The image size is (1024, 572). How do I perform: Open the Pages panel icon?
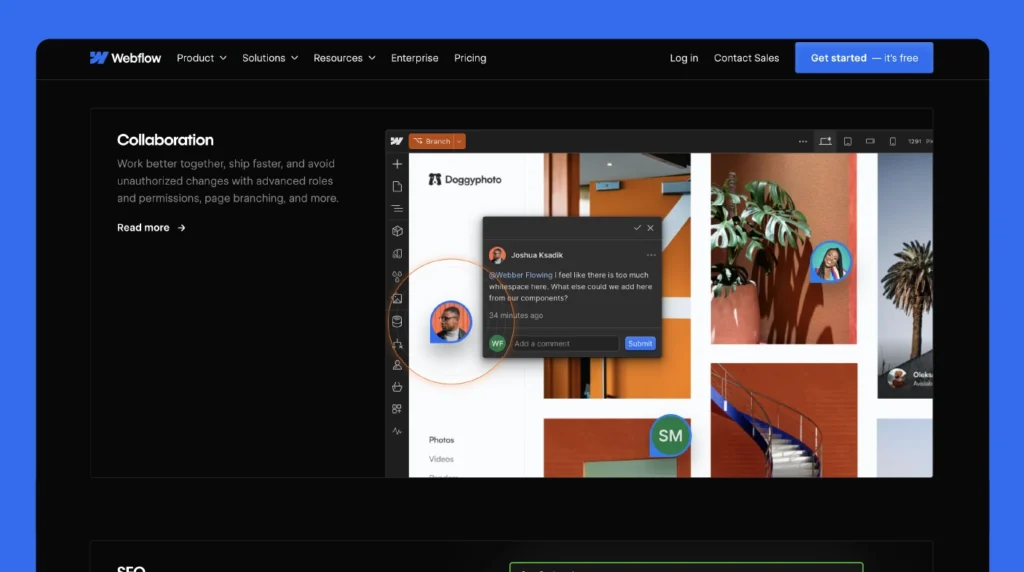tap(397, 187)
